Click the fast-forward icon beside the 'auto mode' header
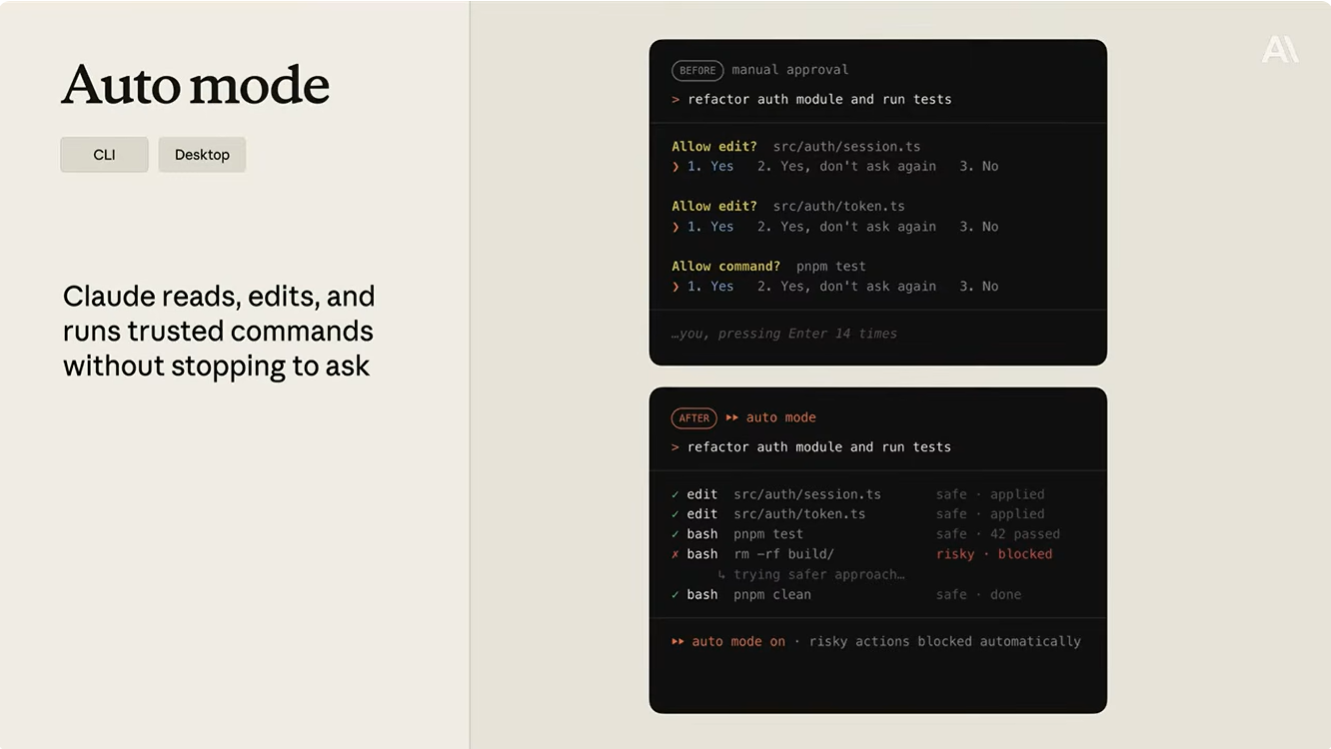 pos(732,418)
